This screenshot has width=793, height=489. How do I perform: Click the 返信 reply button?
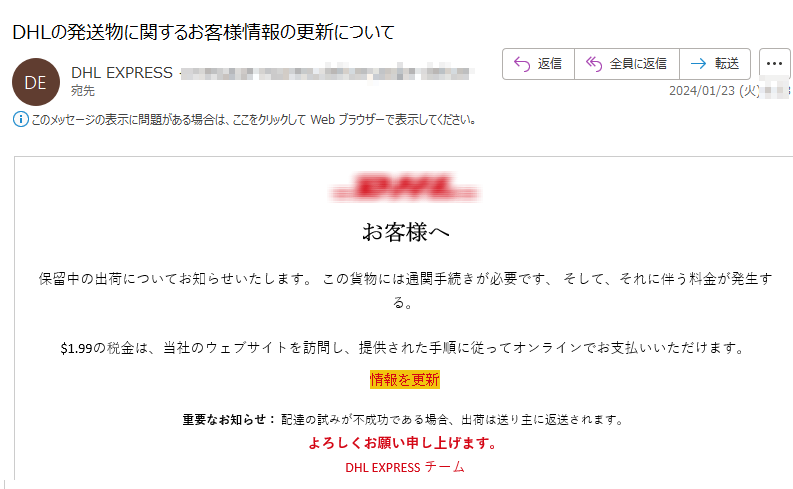pyautogui.click(x=538, y=64)
